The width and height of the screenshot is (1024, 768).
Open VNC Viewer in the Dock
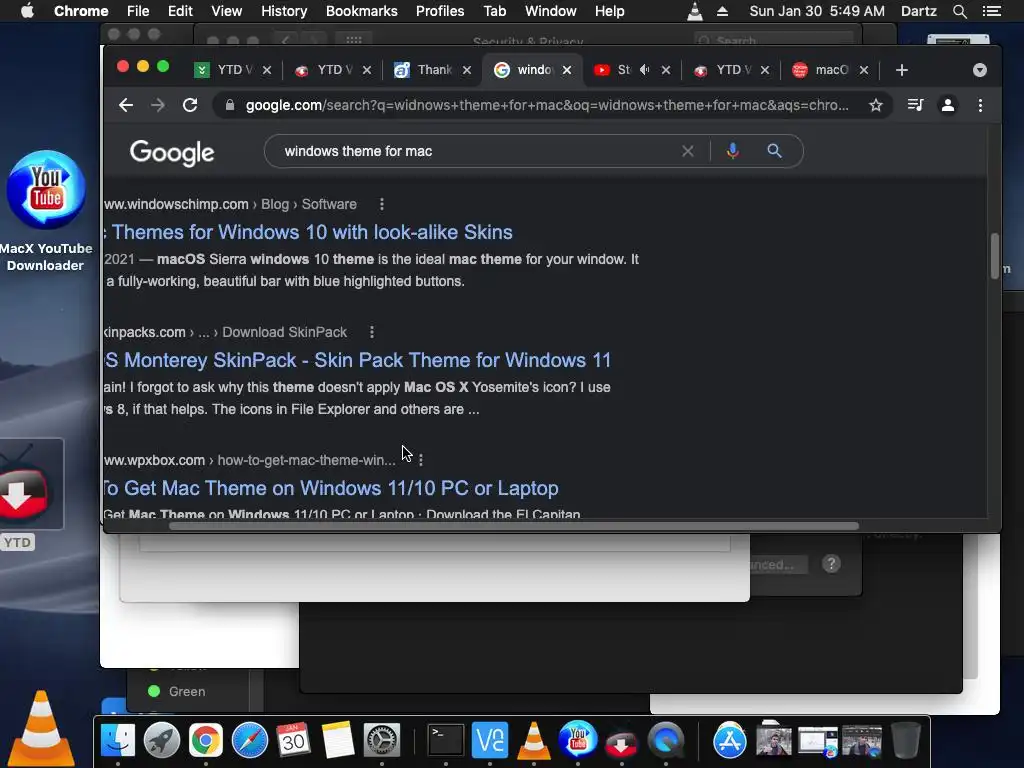pos(490,740)
